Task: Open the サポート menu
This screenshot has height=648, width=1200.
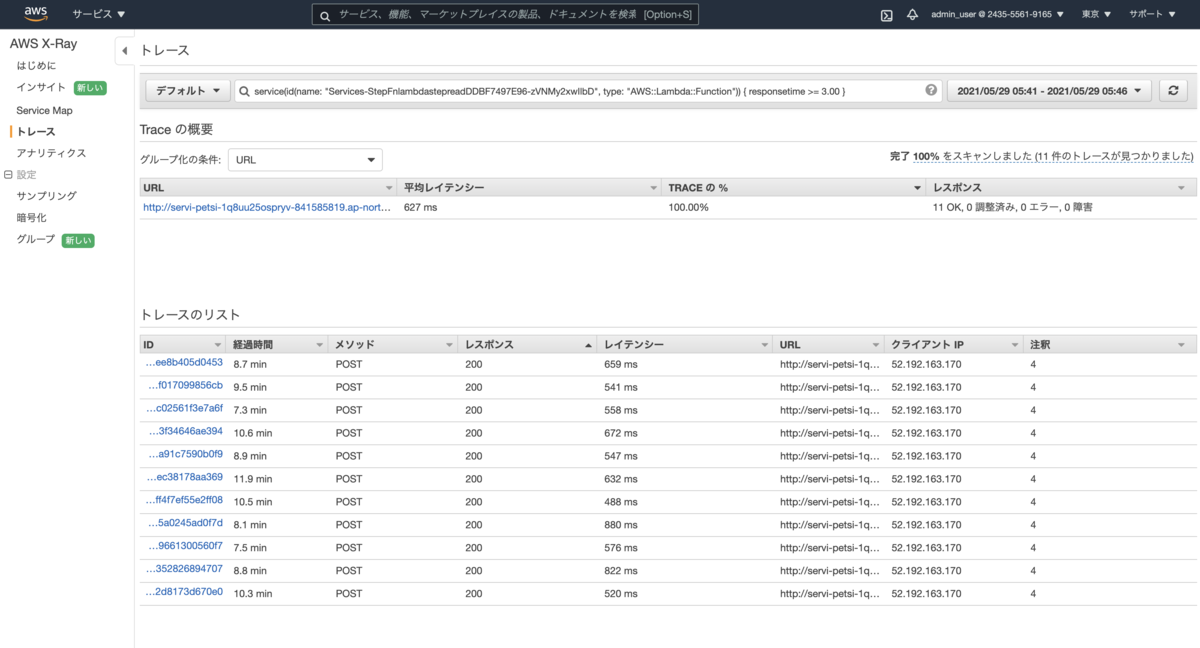Action: tap(1152, 15)
